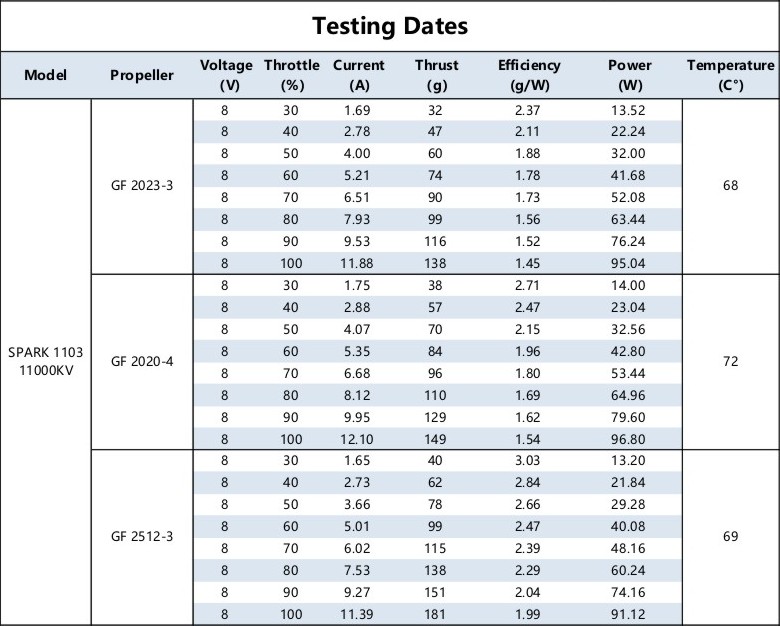Select the 96.80 power value cell
The height and width of the screenshot is (626, 780).
pyautogui.click(x=630, y=438)
